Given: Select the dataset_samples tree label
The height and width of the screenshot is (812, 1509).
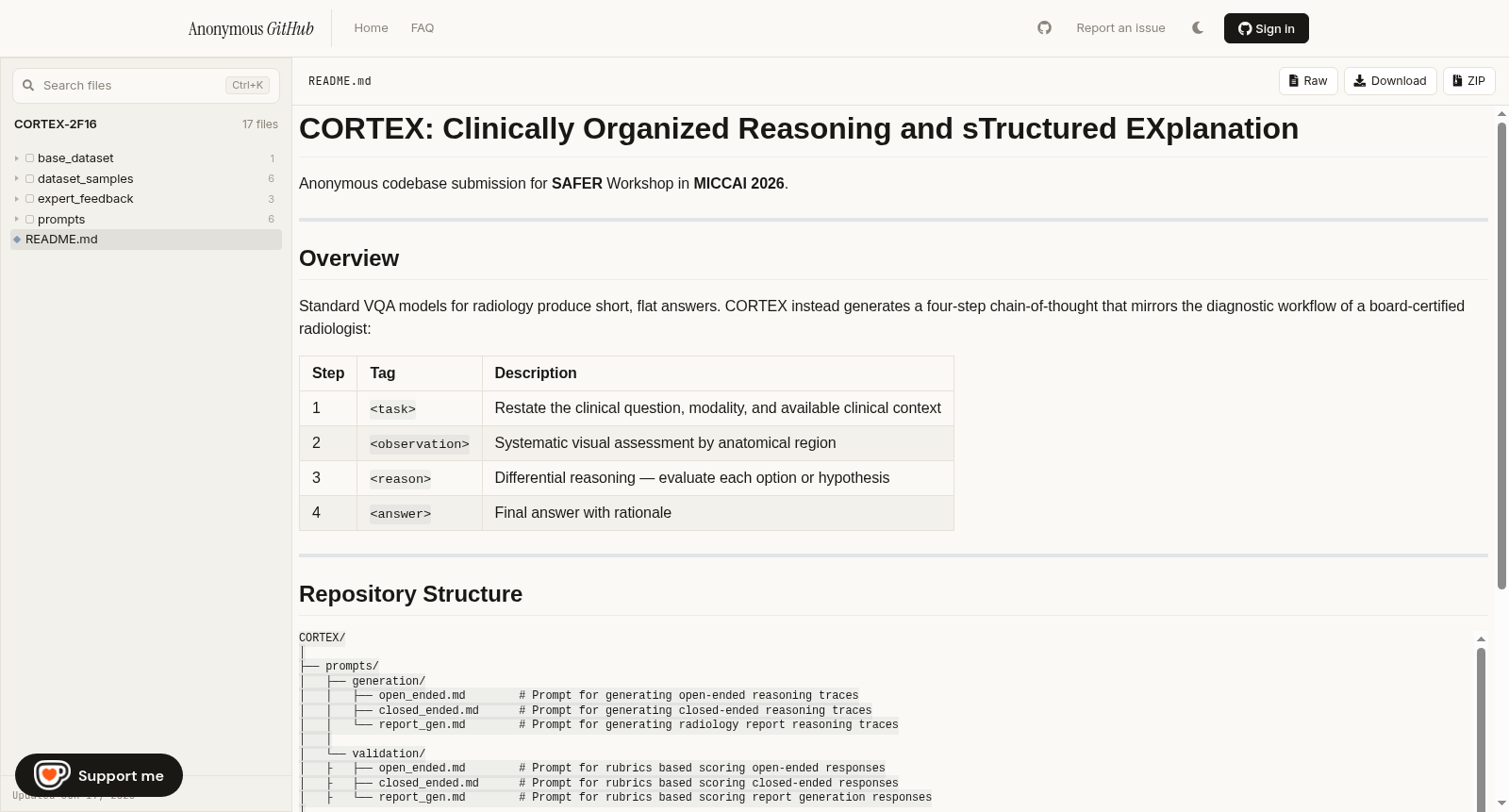Looking at the screenshot, I should [85, 179].
